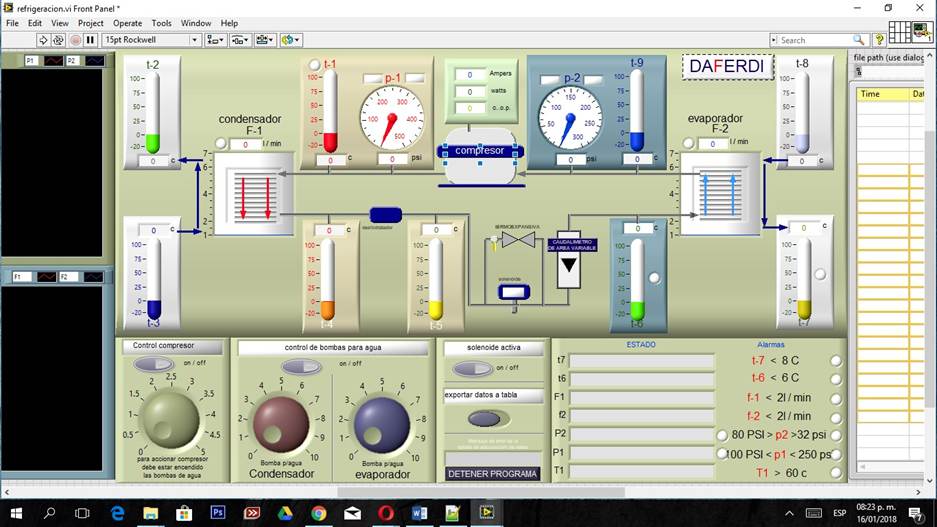
Task: Click the Run arrow in the toolbar
Action: [43, 40]
